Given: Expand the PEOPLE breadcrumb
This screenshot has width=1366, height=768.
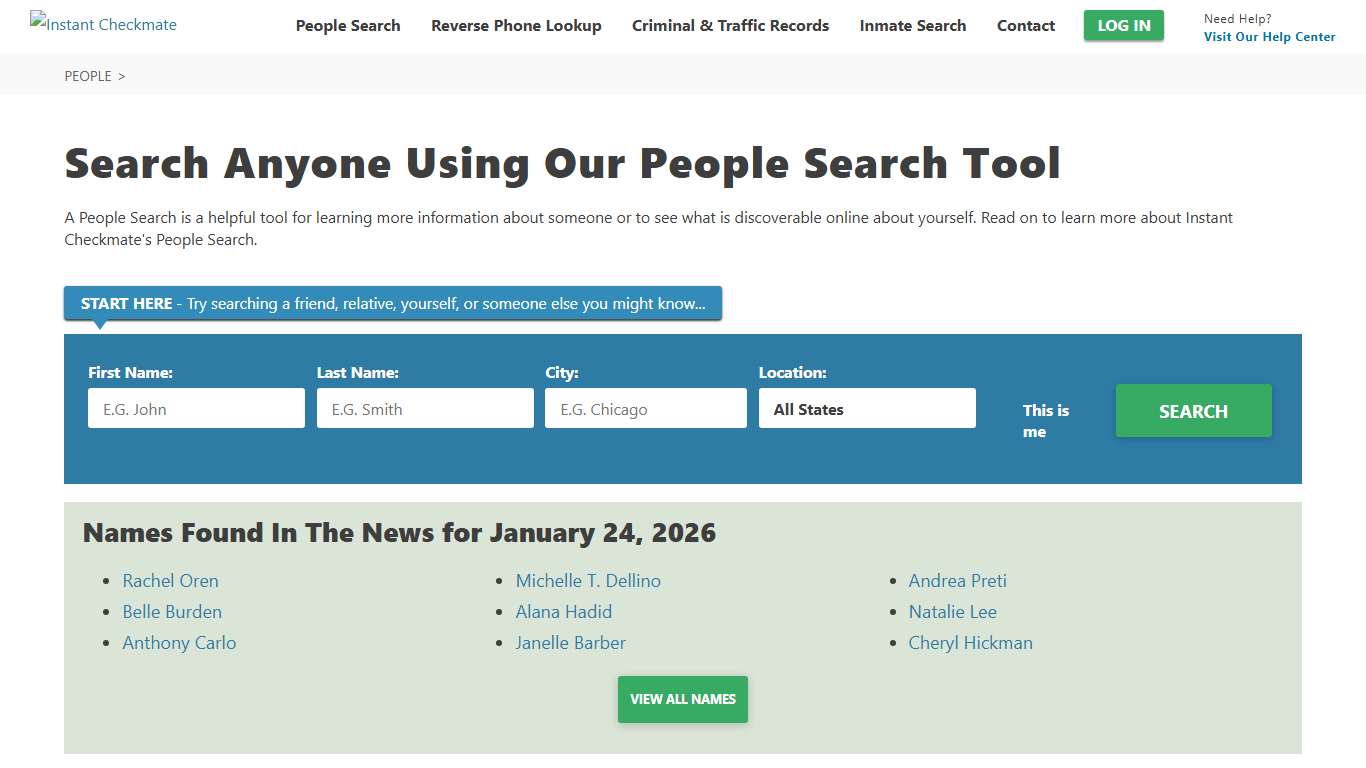Looking at the screenshot, I should click(88, 75).
